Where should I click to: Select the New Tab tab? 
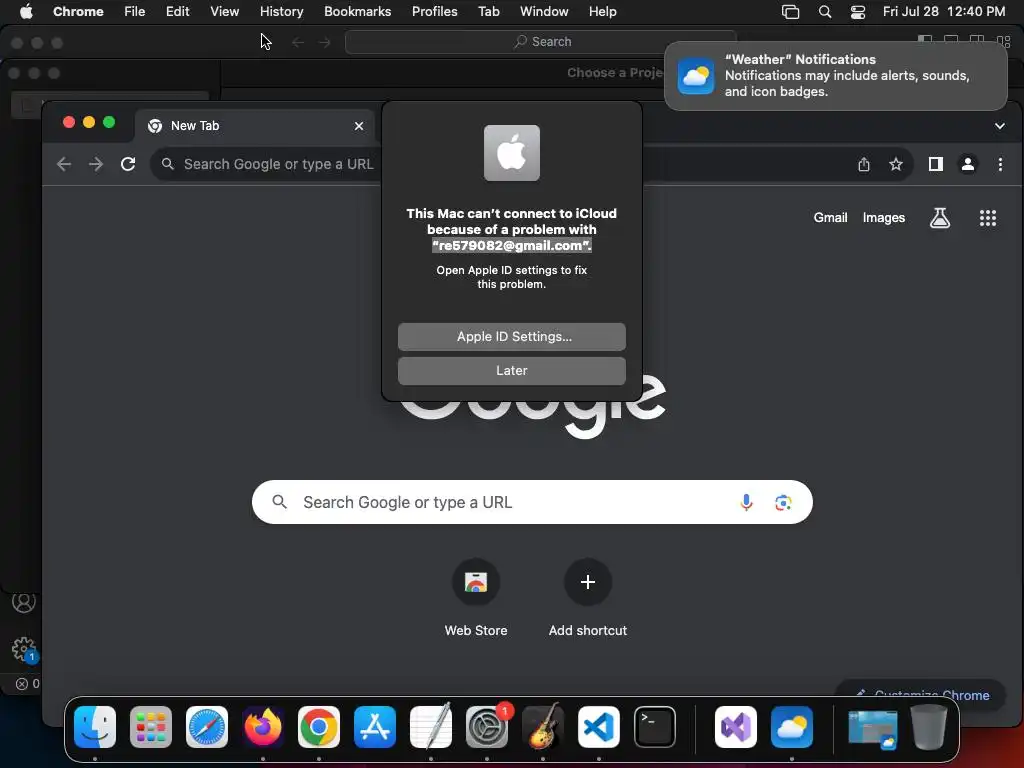[255, 126]
